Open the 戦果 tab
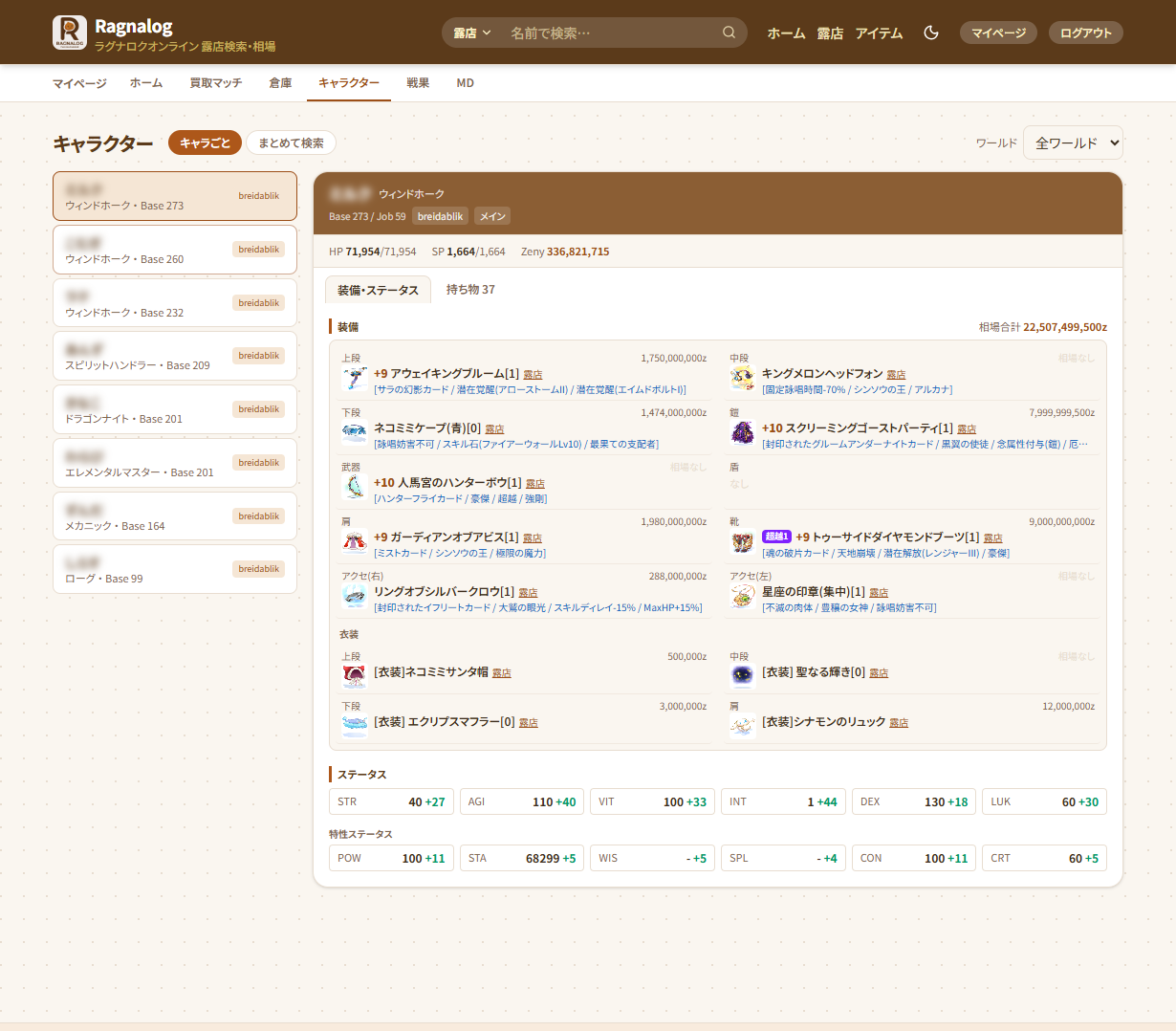Viewport: 1176px width, 1031px height. coord(418,83)
